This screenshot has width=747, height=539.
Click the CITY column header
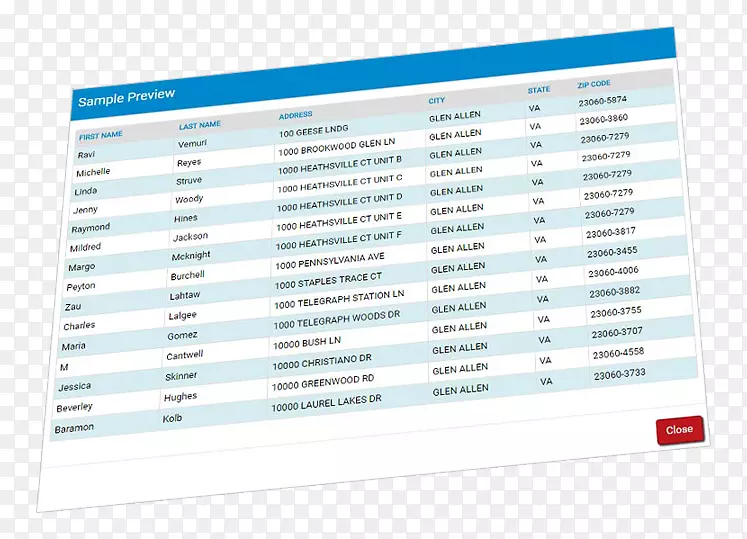pos(437,101)
